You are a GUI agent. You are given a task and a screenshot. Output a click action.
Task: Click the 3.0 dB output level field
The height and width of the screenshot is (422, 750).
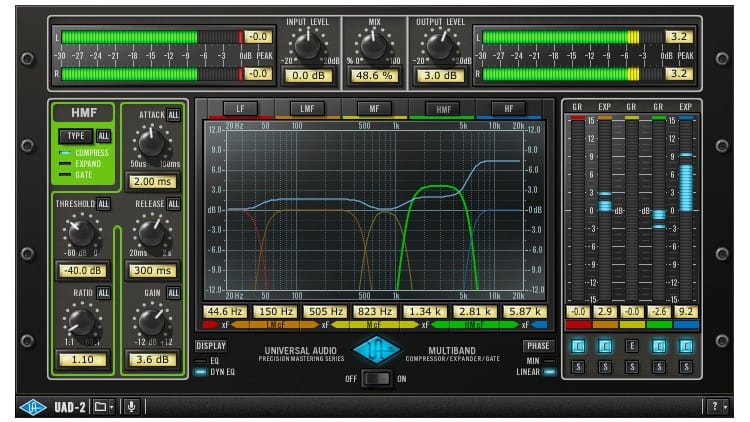[x=440, y=76]
